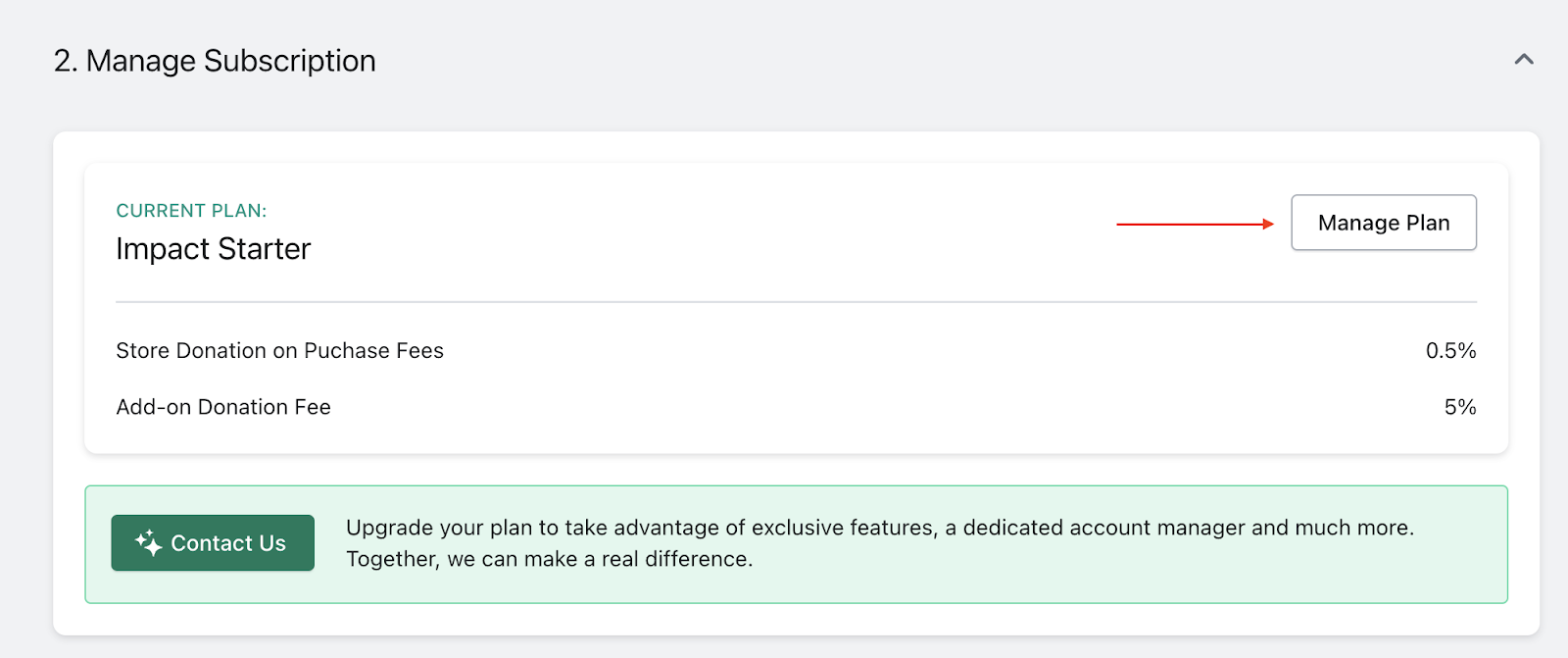
Task: Select the "2. Manage Subscription" heading
Action: pos(215,61)
